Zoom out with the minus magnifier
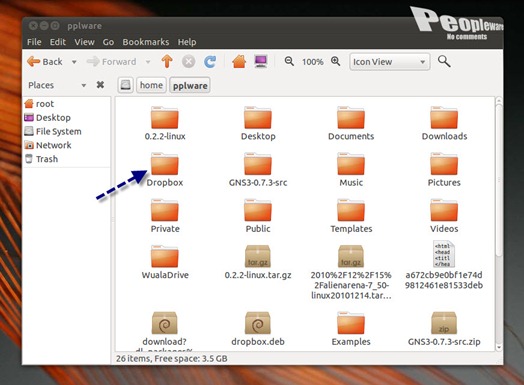The height and width of the screenshot is (385, 524). pos(289,61)
